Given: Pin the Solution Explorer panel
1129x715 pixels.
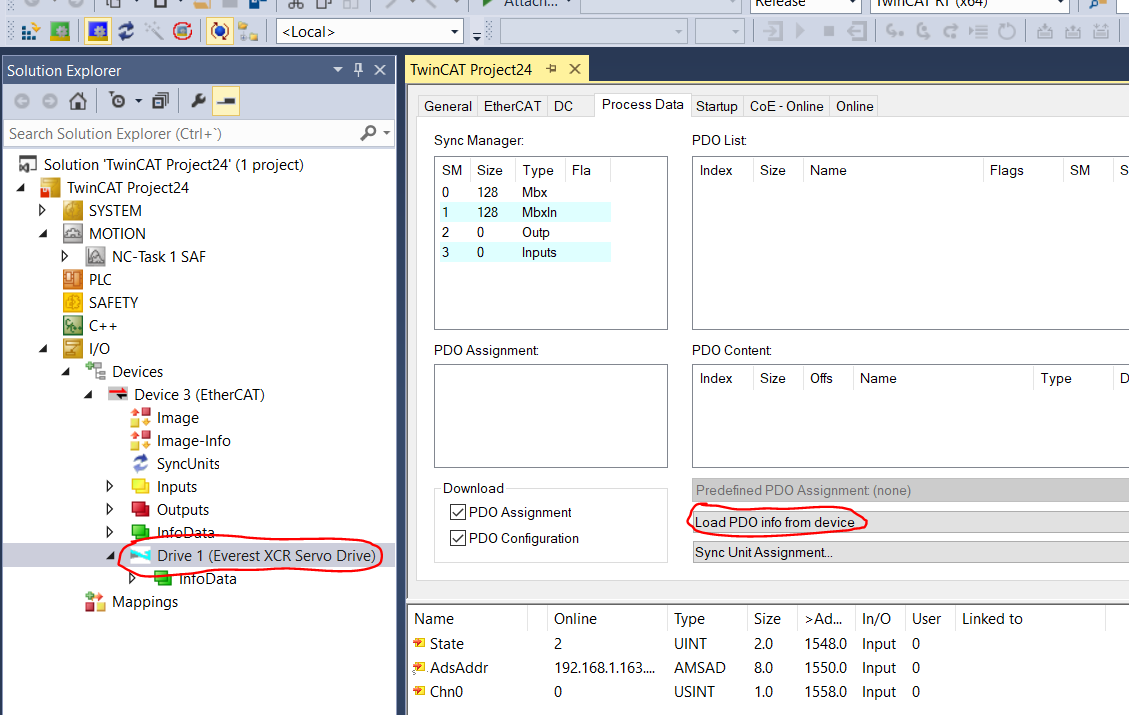Looking at the screenshot, I should pyautogui.click(x=359, y=70).
